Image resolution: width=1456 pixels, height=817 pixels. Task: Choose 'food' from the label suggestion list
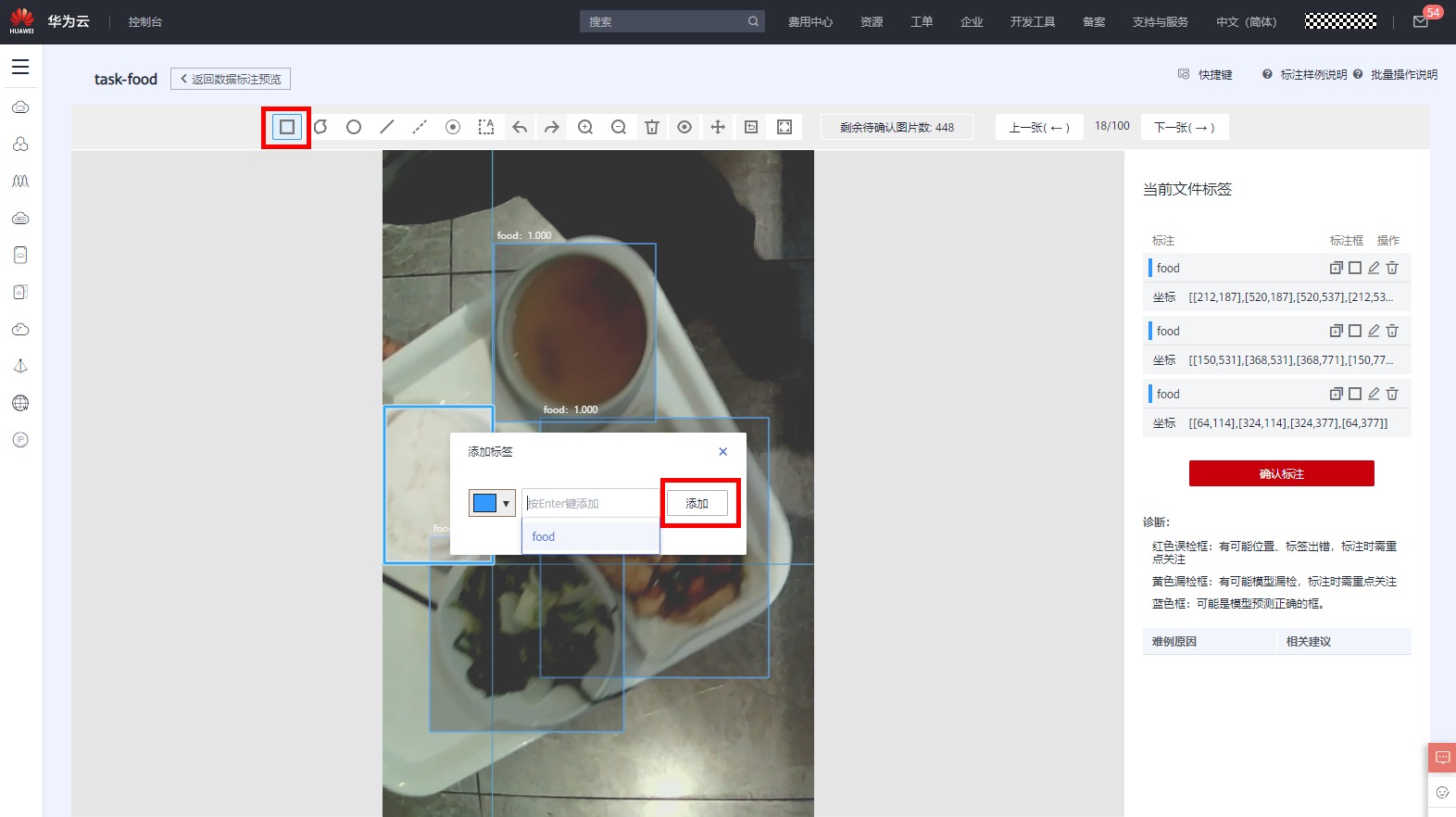point(544,537)
